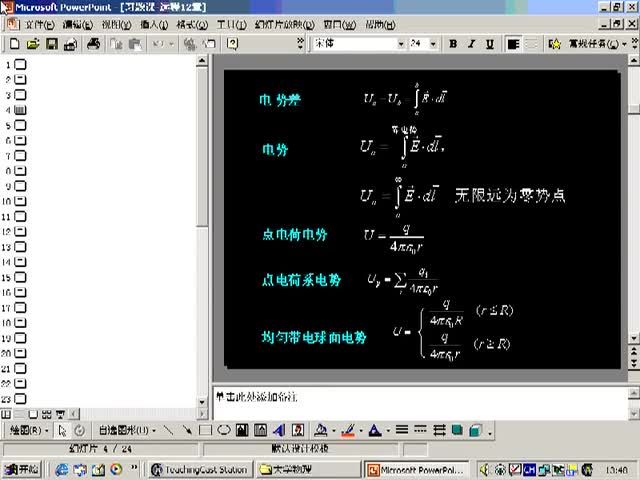This screenshot has height=480, width=640.
Task: Switch to TeachingCast Station taskbar window
Action: (x=199, y=470)
